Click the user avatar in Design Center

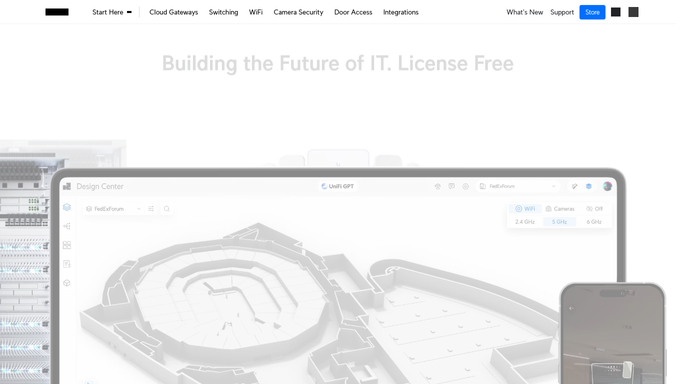(607, 186)
